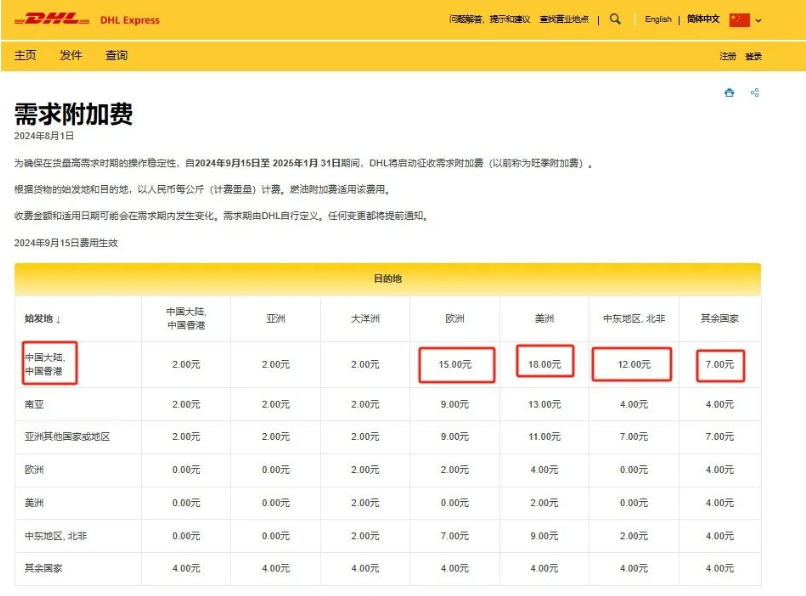Click the paragraph starting 为确保在货量高需求时期
Viewport: 806px width, 596px height.
tap(303, 163)
